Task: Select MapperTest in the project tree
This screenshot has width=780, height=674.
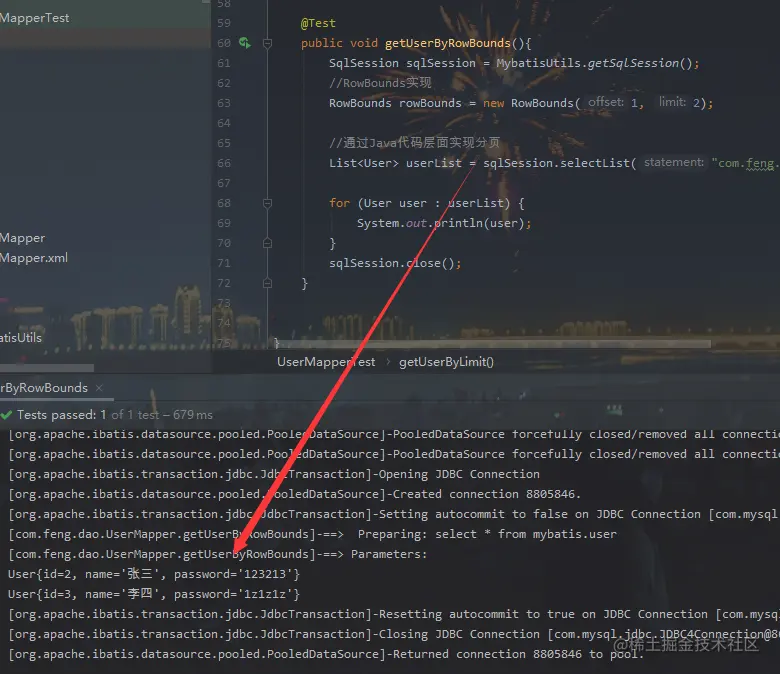Action: pos(34,18)
